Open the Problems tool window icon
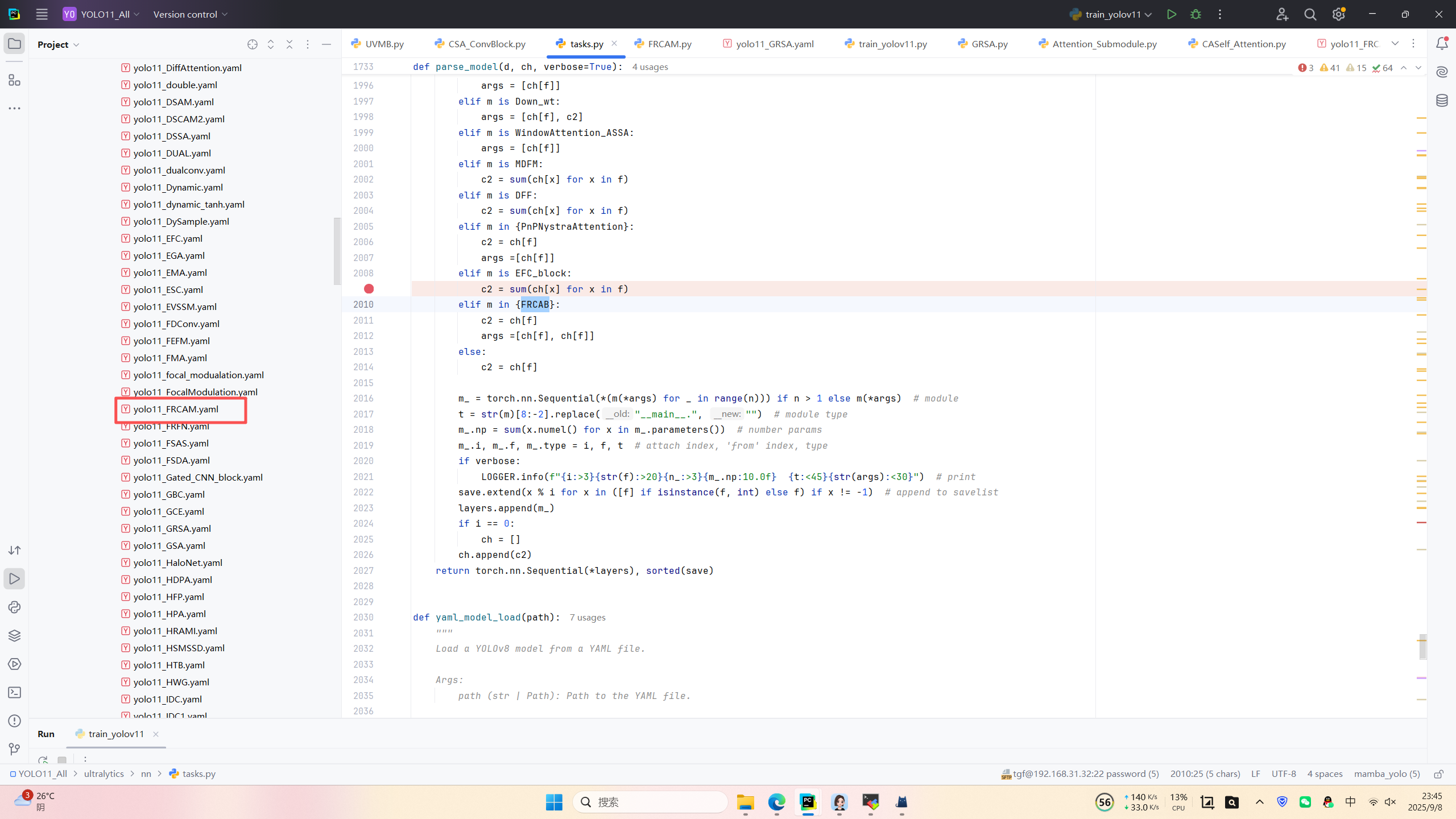The width and height of the screenshot is (1456, 819). click(14, 721)
